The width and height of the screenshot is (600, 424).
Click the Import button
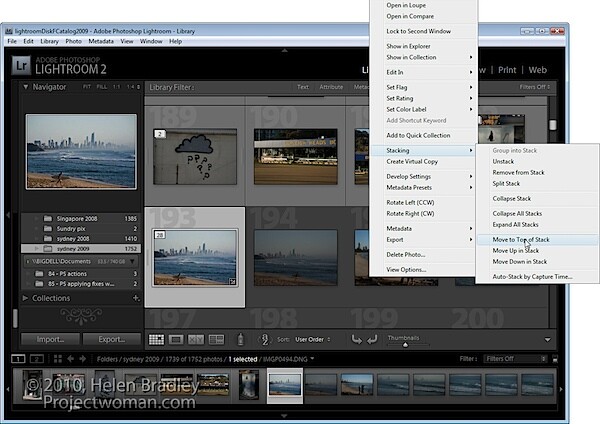pos(50,339)
